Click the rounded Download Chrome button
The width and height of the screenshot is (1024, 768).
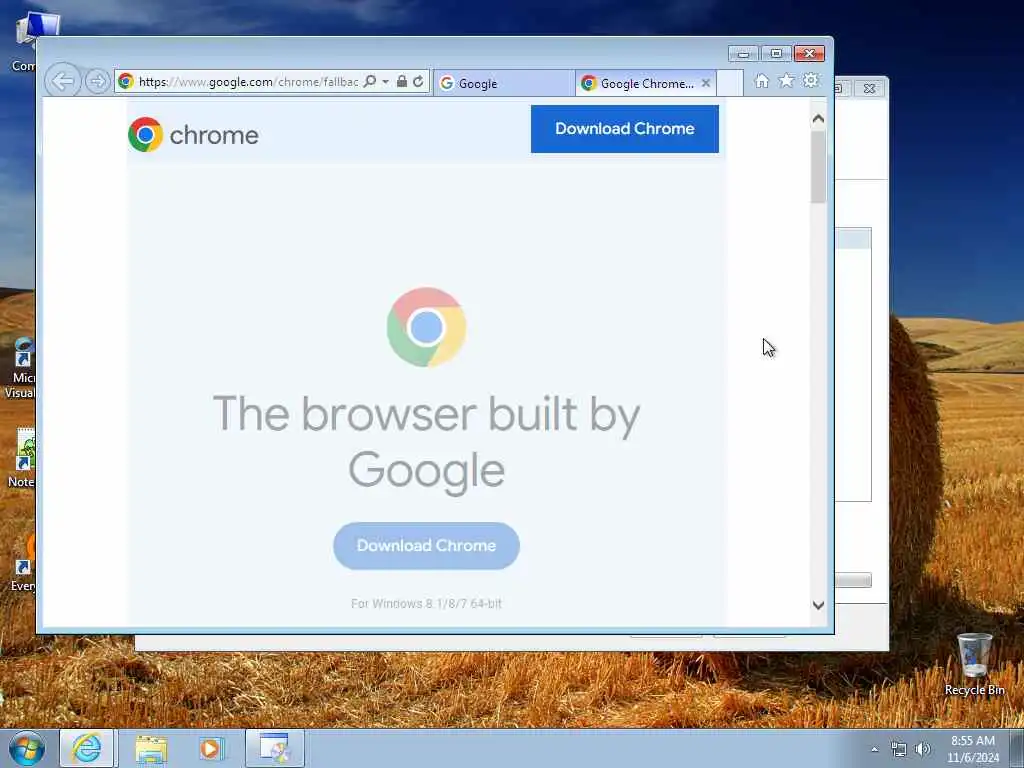(426, 545)
